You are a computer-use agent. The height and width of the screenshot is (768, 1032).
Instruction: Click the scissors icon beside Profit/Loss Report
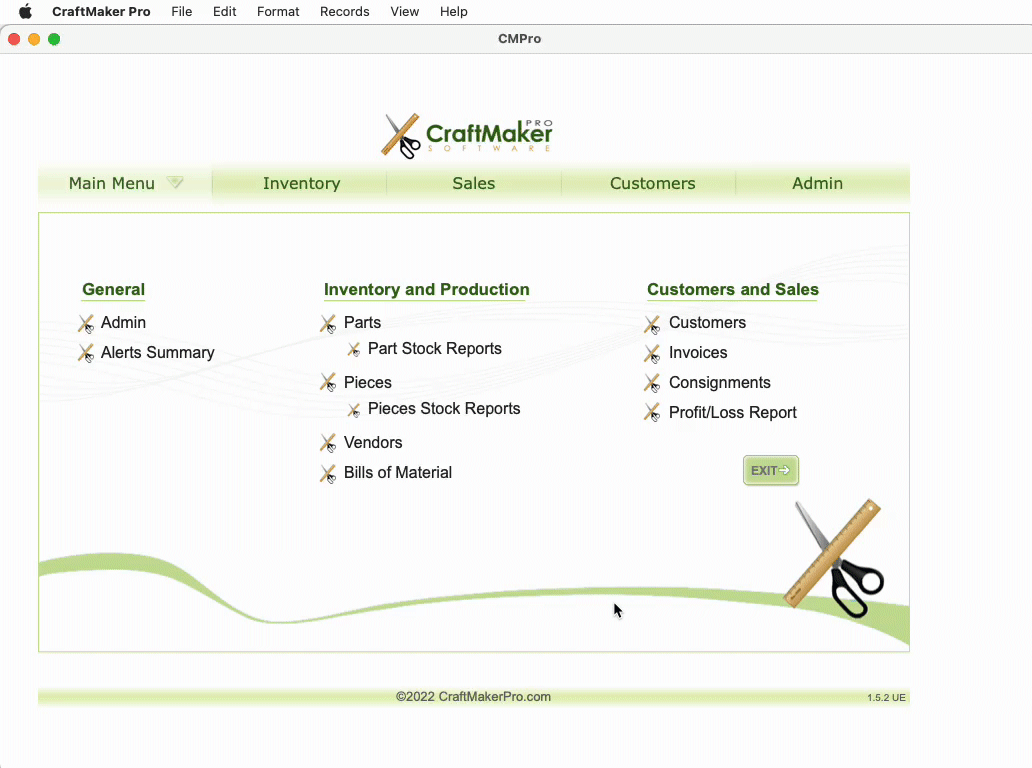652,413
